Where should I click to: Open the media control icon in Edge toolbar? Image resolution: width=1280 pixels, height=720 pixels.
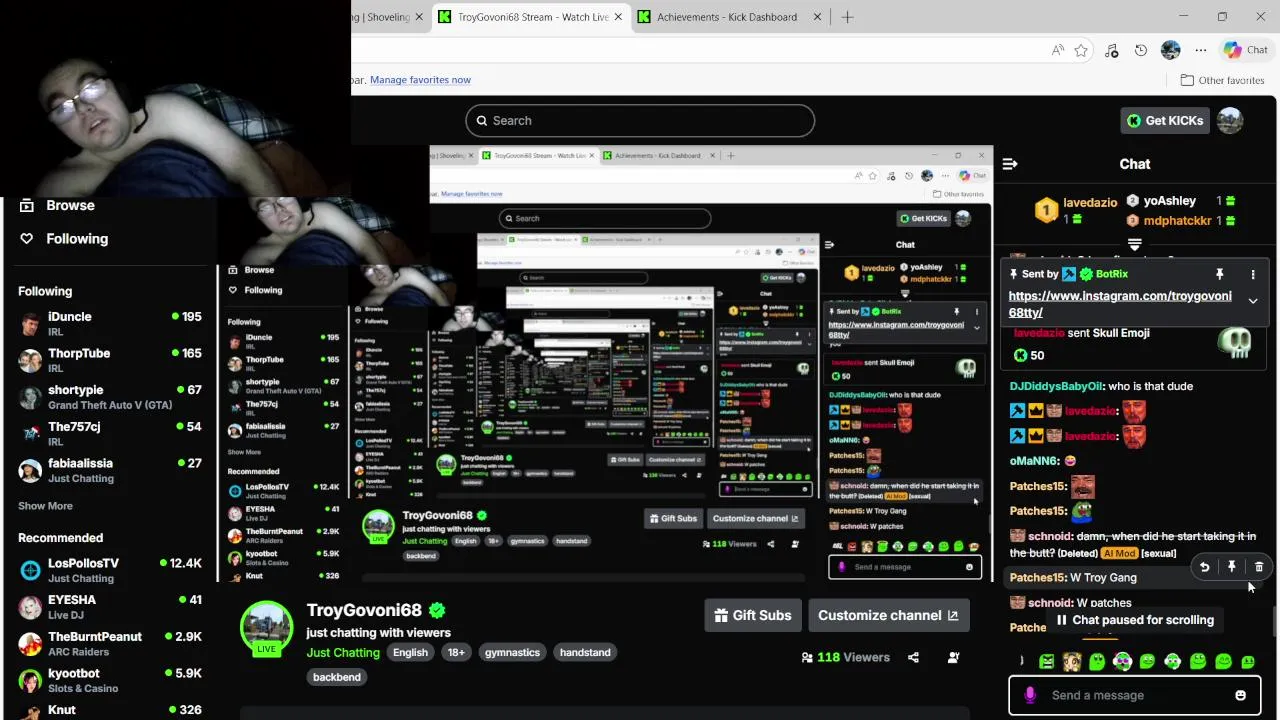point(1111,50)
